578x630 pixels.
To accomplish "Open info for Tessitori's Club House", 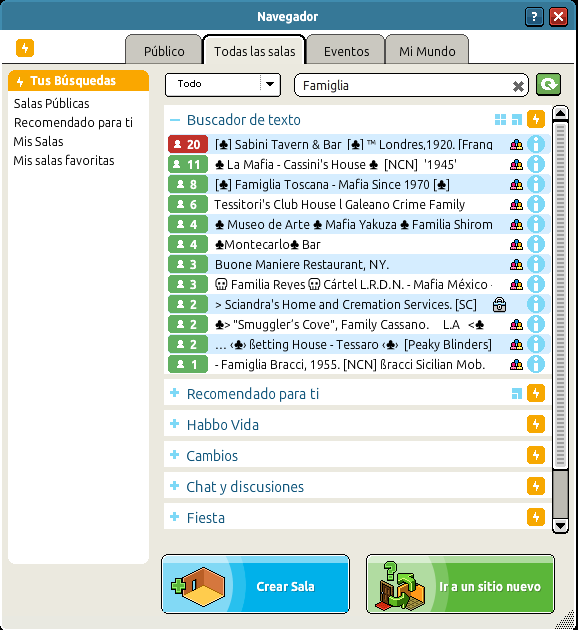I will [536, 205].
